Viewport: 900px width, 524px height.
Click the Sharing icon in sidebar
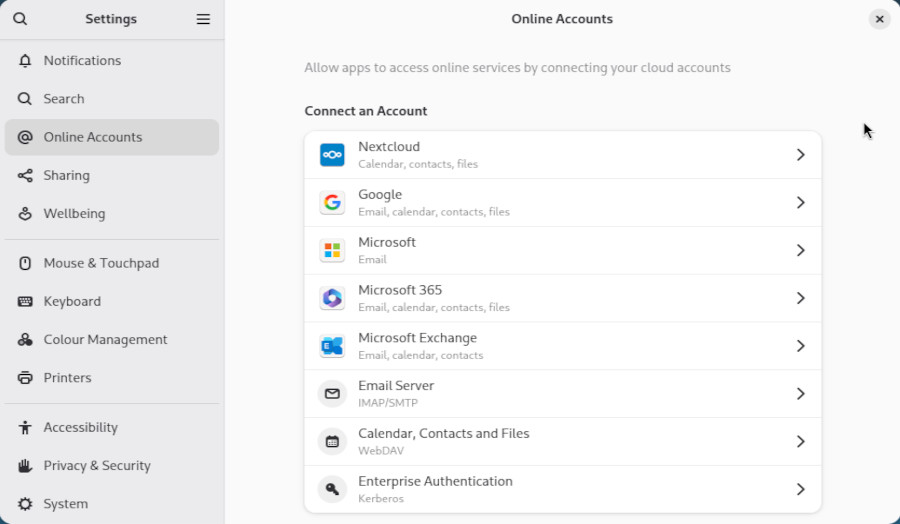click(25, 175)
